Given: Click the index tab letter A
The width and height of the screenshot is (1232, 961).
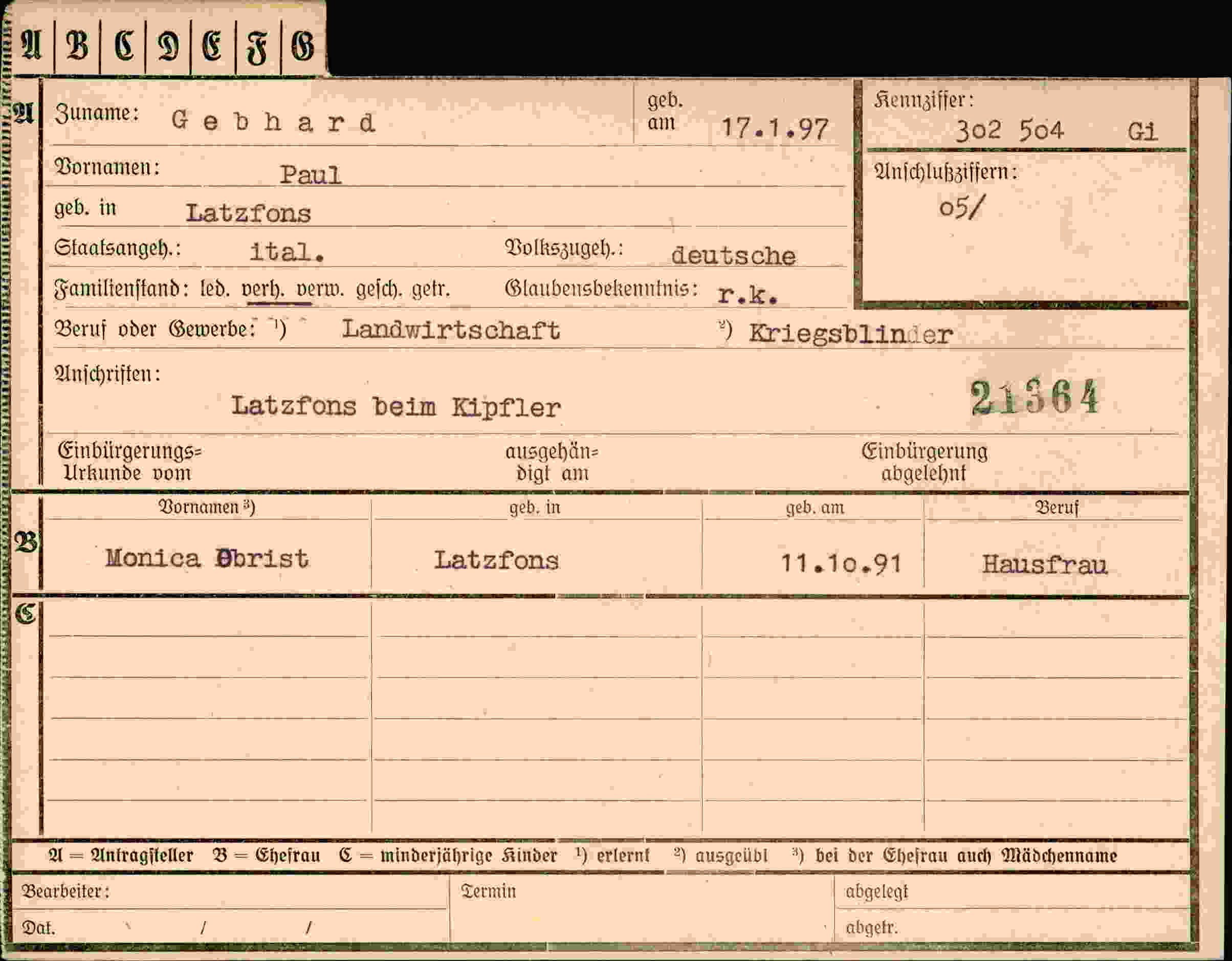Looking at the screenshot, I should [31, 45].
